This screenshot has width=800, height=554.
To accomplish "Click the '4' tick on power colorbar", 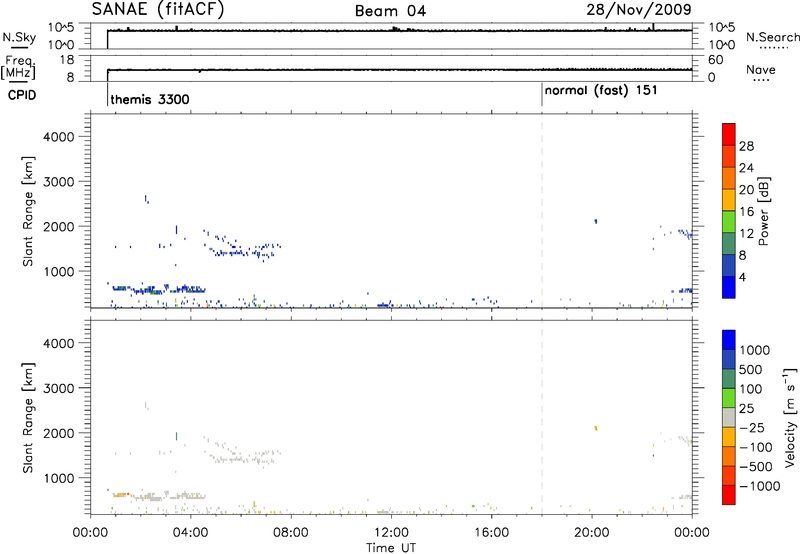I will click(x=742, y=277).
